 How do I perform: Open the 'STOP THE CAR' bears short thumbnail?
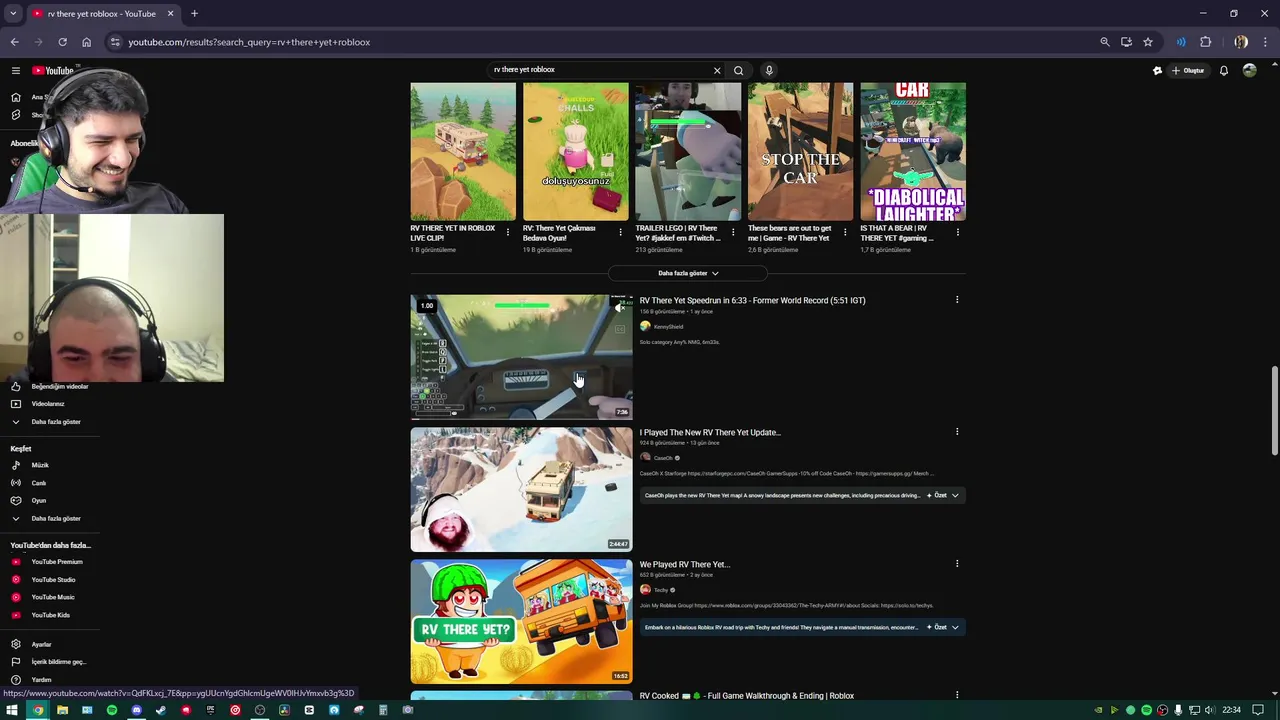(x=800, y=151)
